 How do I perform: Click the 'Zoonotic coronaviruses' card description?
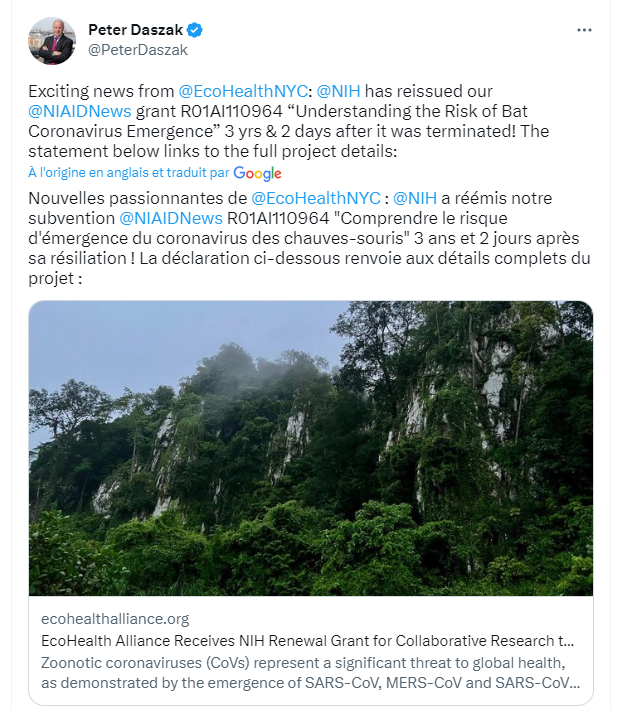309,672
